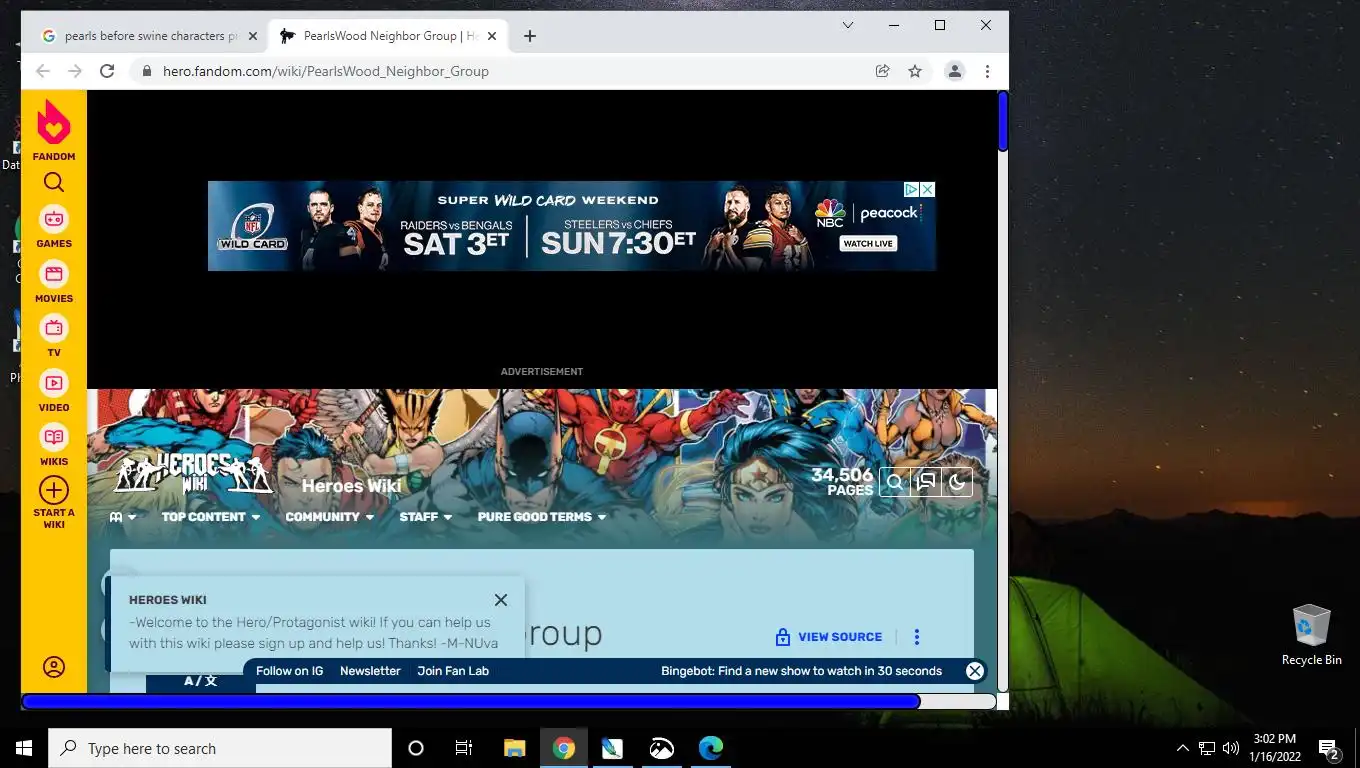The width and height of the screenshot is (1360, 768).
Task: Click the 34,506 PAGES counter
Action: [x=842, y=482]
